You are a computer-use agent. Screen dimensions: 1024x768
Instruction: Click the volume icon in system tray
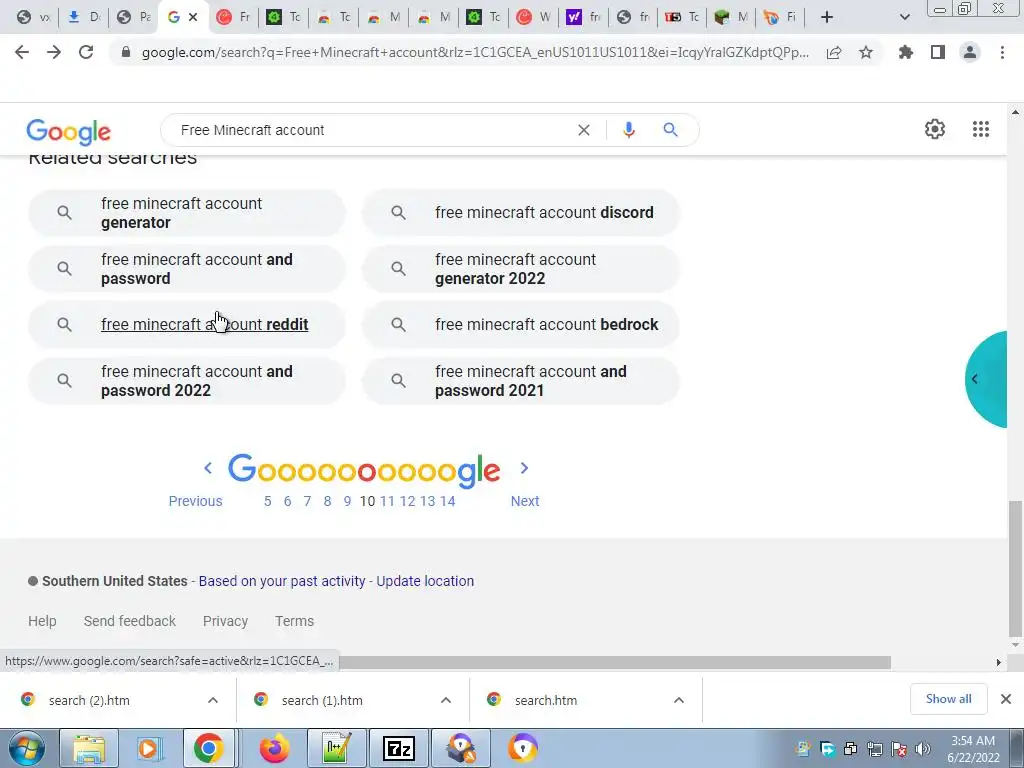tap(922, 749)
